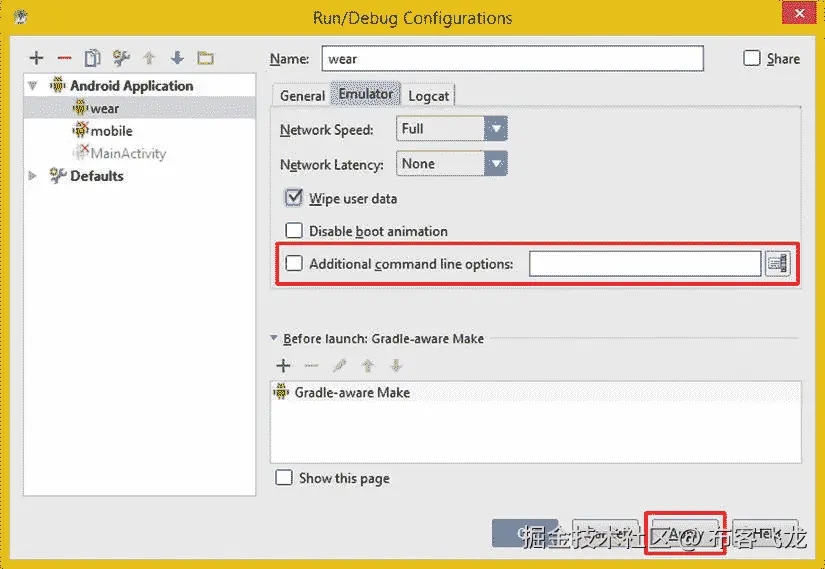Screen dimensions: 825x569
Task: Switch to the Emulator tab
Action: point(366,94)
